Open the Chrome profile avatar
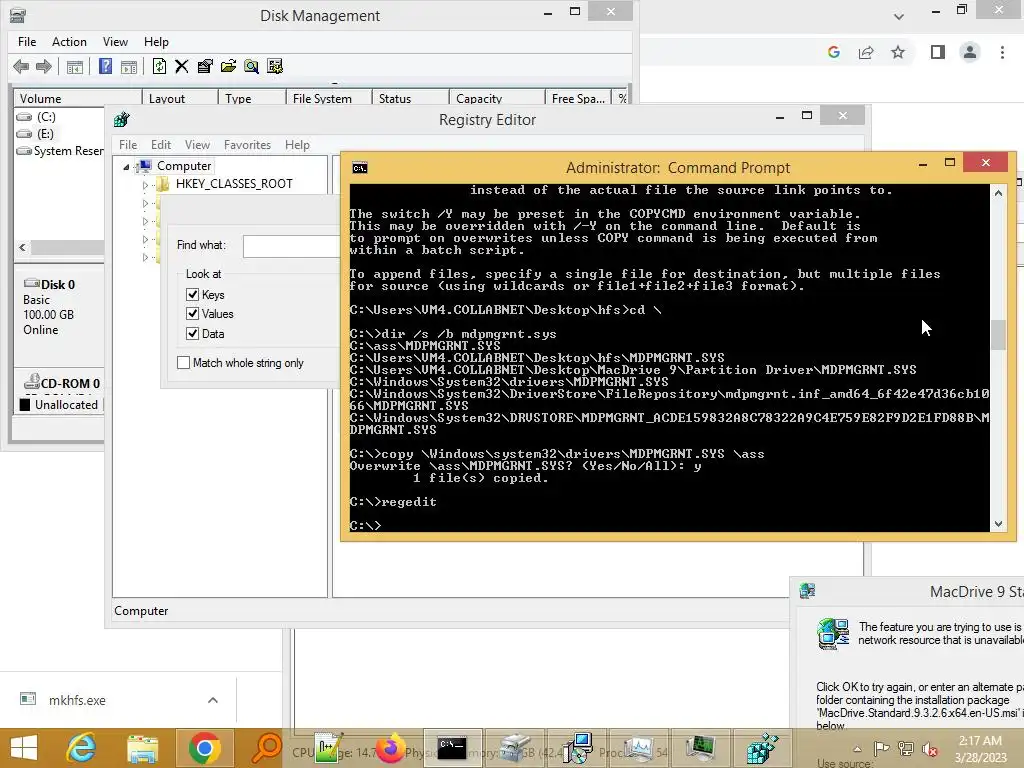The width and height of the screenshot is (1024, 768). (x=970, y=52)
